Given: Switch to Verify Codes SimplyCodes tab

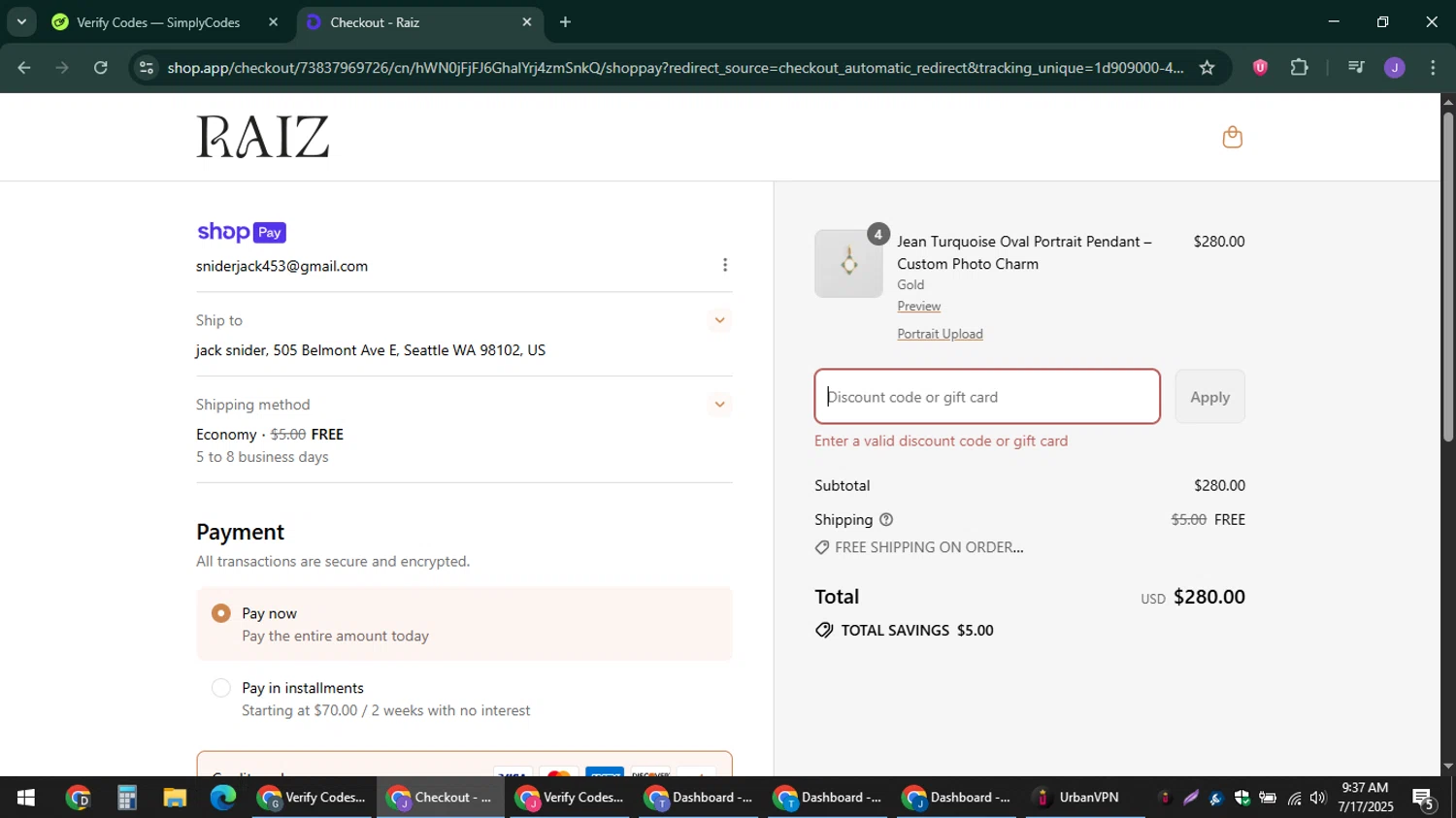Looking at the screenshot, I should pos(159,22).
